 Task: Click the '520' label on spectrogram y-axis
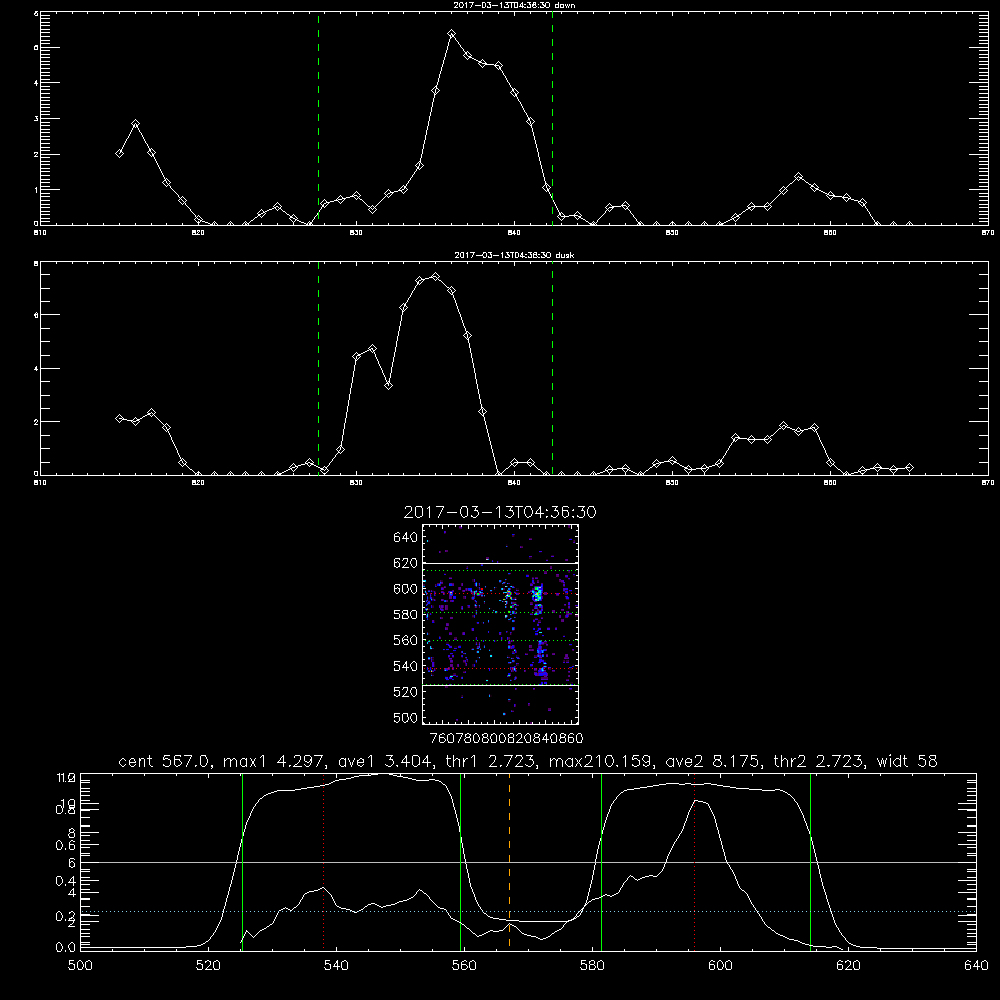pyautogui.click(x=406, y=692)
